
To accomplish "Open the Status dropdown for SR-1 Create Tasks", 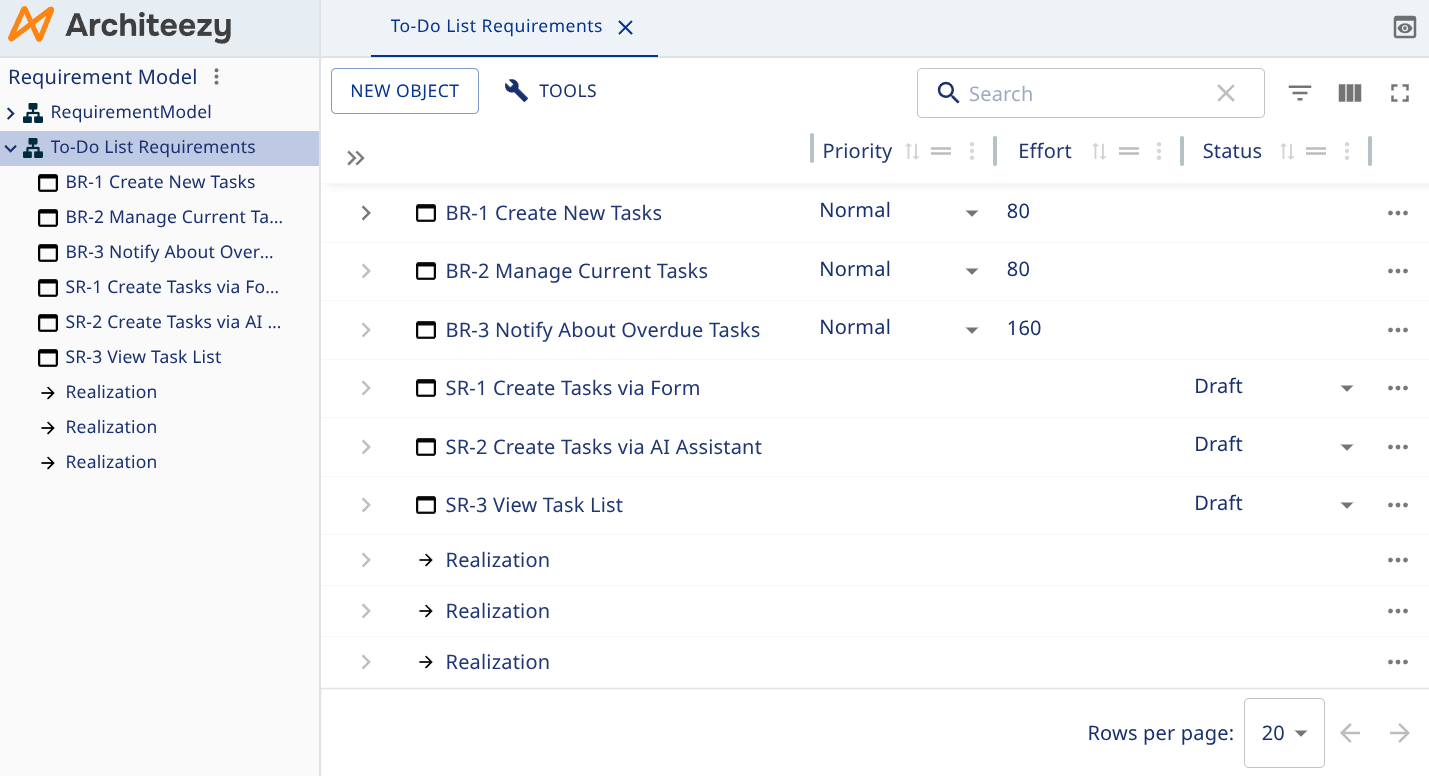I will tap(1346, 388).
